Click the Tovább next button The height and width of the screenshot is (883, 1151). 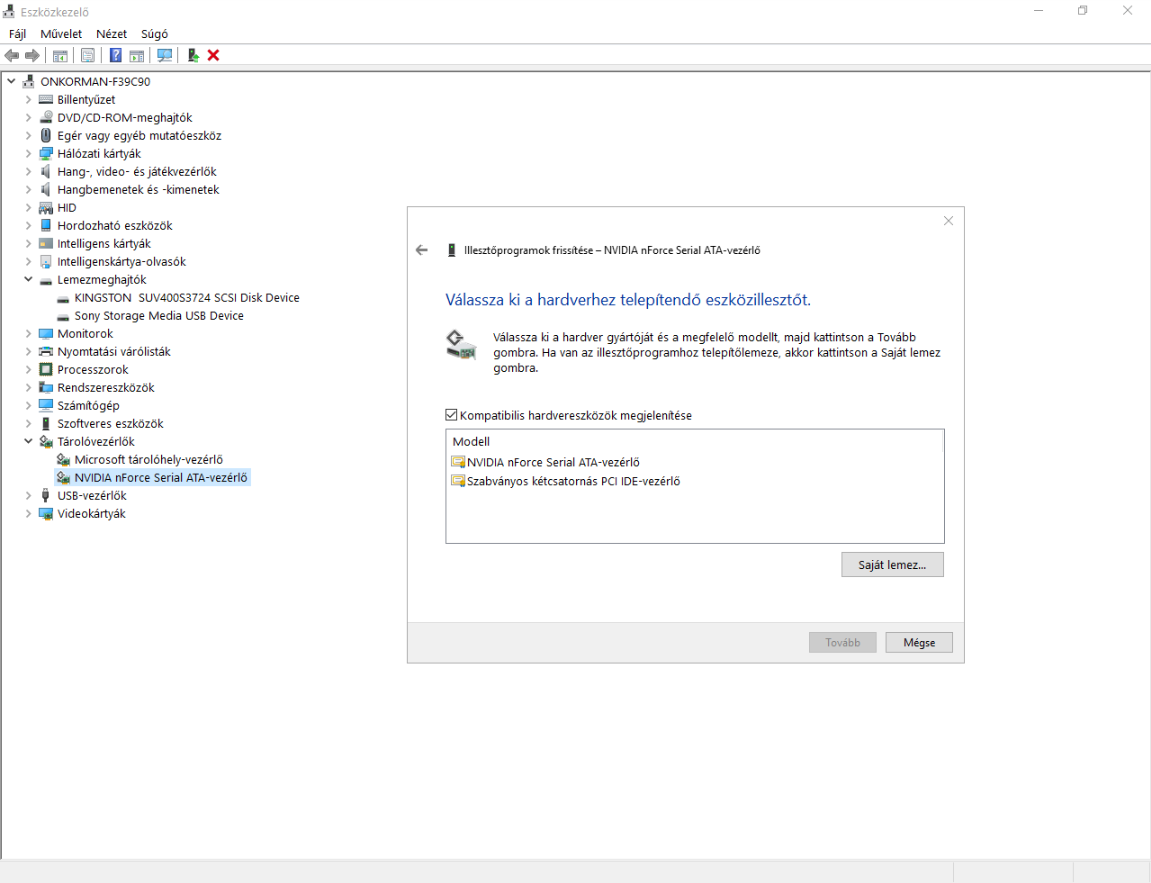click(843, 642)
